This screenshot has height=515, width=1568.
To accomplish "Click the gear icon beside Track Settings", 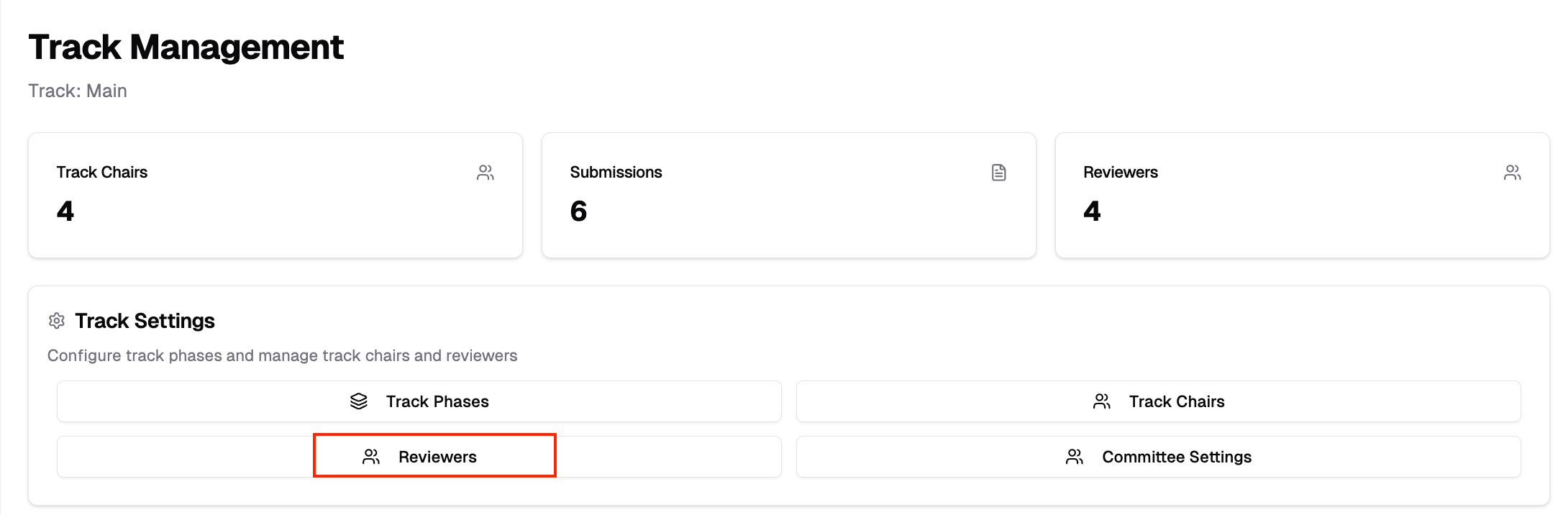I will (x=57, y=321).
